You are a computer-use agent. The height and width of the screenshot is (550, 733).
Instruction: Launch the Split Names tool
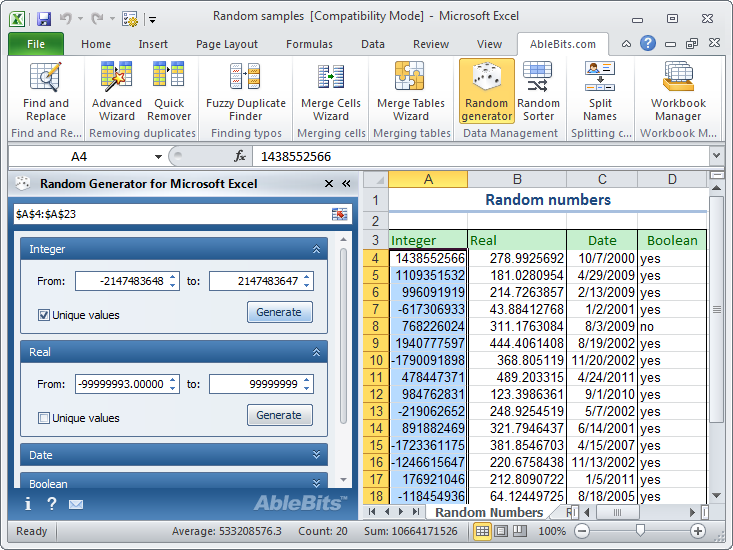pyautogui.click(x=600, y=92)
